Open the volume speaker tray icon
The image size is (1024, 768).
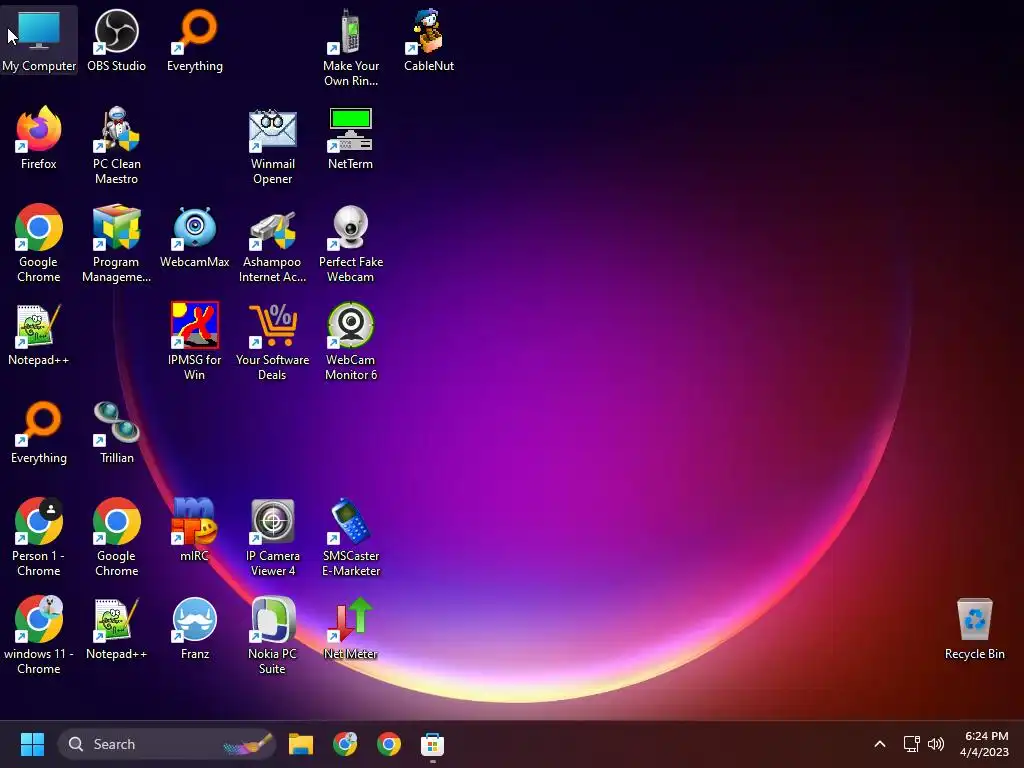[x=936, y=744]
